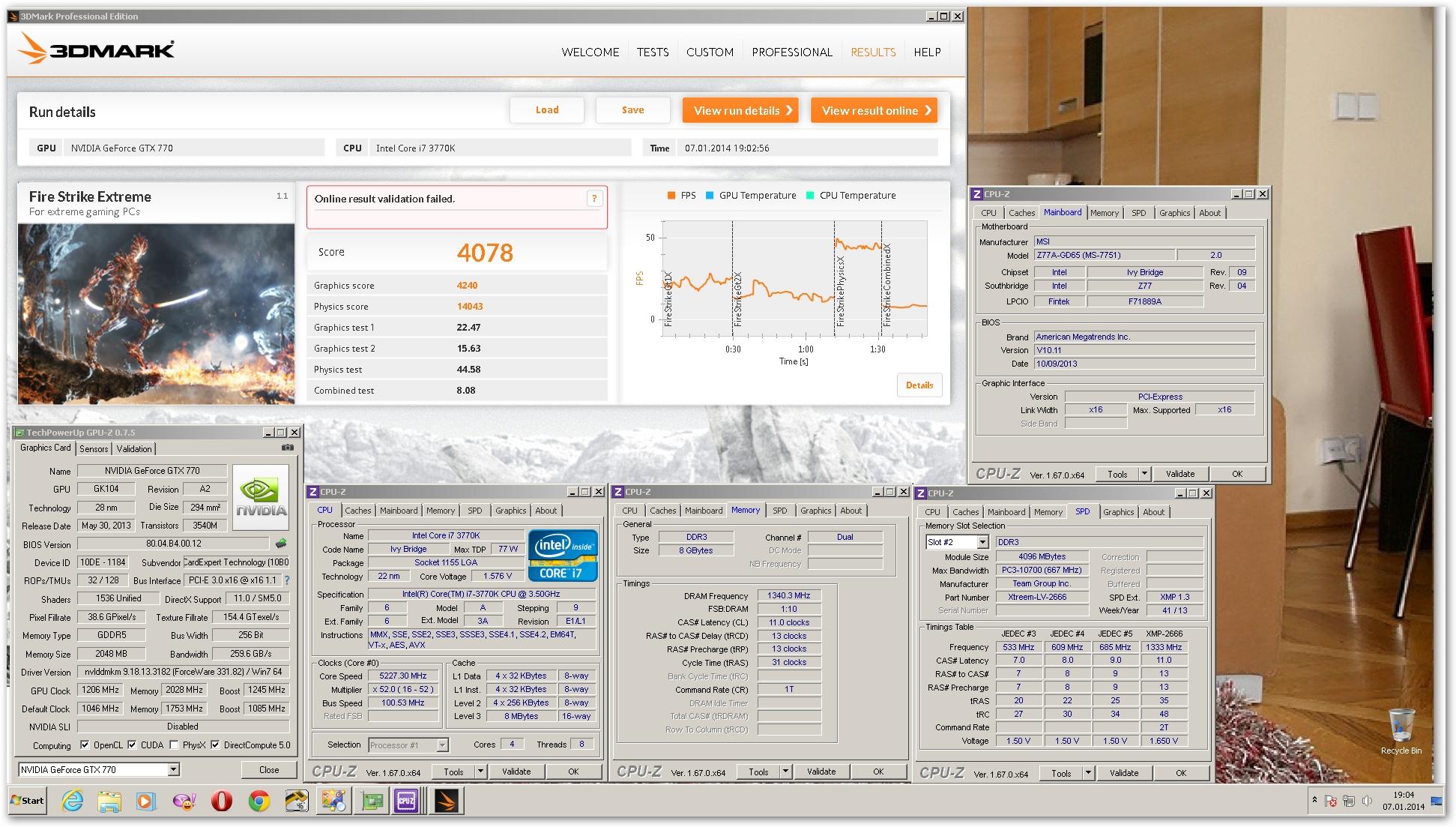Open Caches tab in CPU-Z Mainboard window

pyautogui.click(x=1021, y=213)
